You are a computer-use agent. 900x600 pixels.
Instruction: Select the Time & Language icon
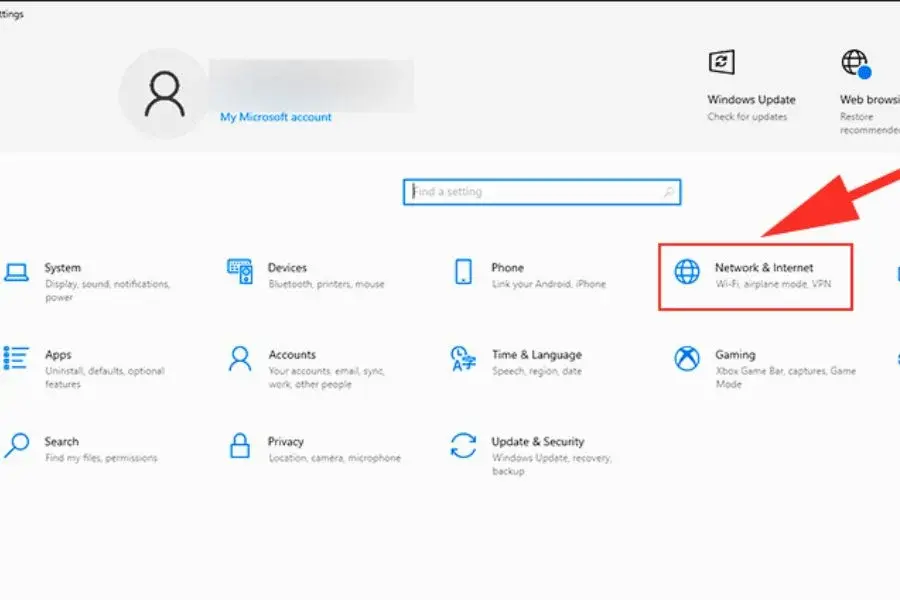click(x=463, y=359)
